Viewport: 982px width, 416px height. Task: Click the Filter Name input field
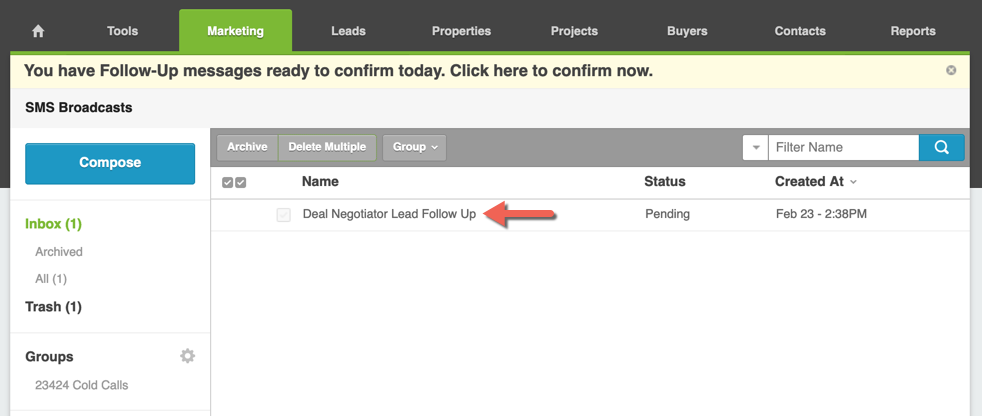[844, 147]
